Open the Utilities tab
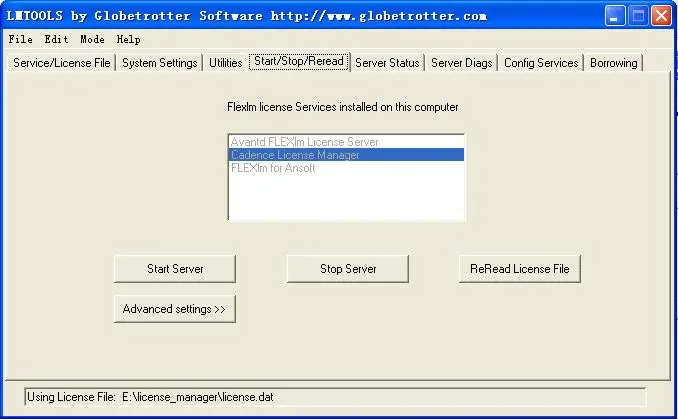 point(225,63)
